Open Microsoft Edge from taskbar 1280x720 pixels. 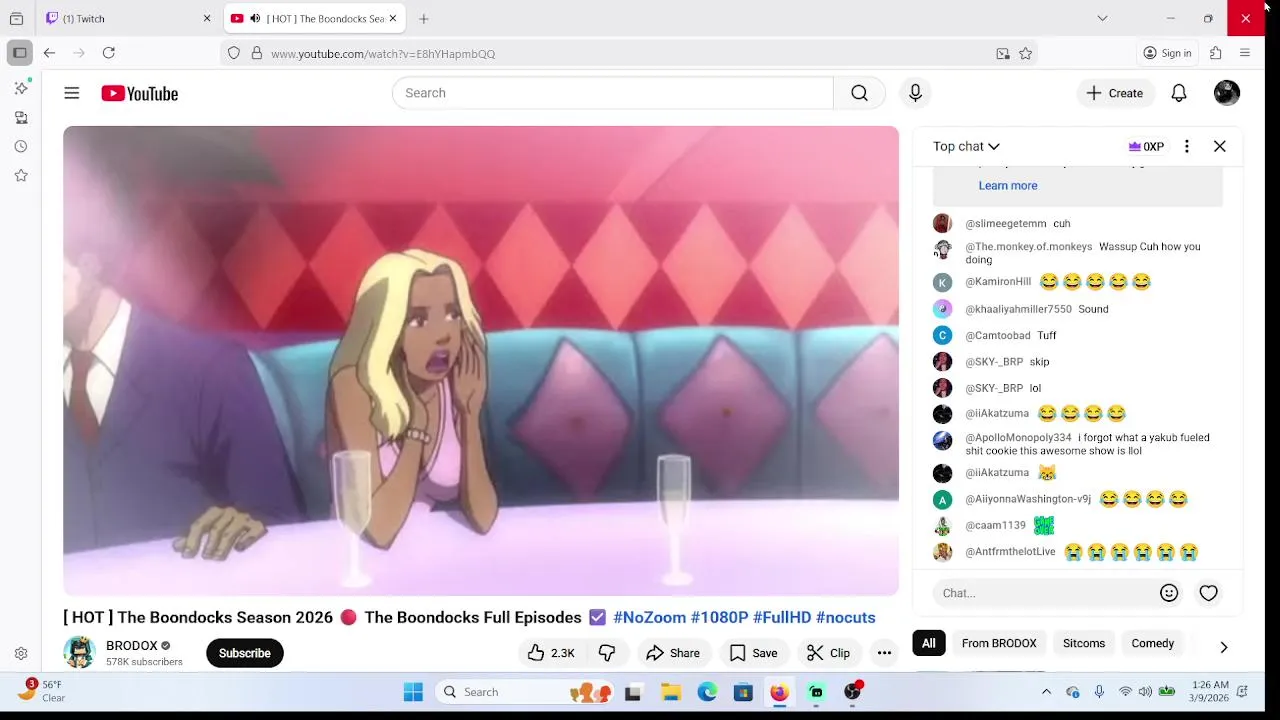pos(707,692)
